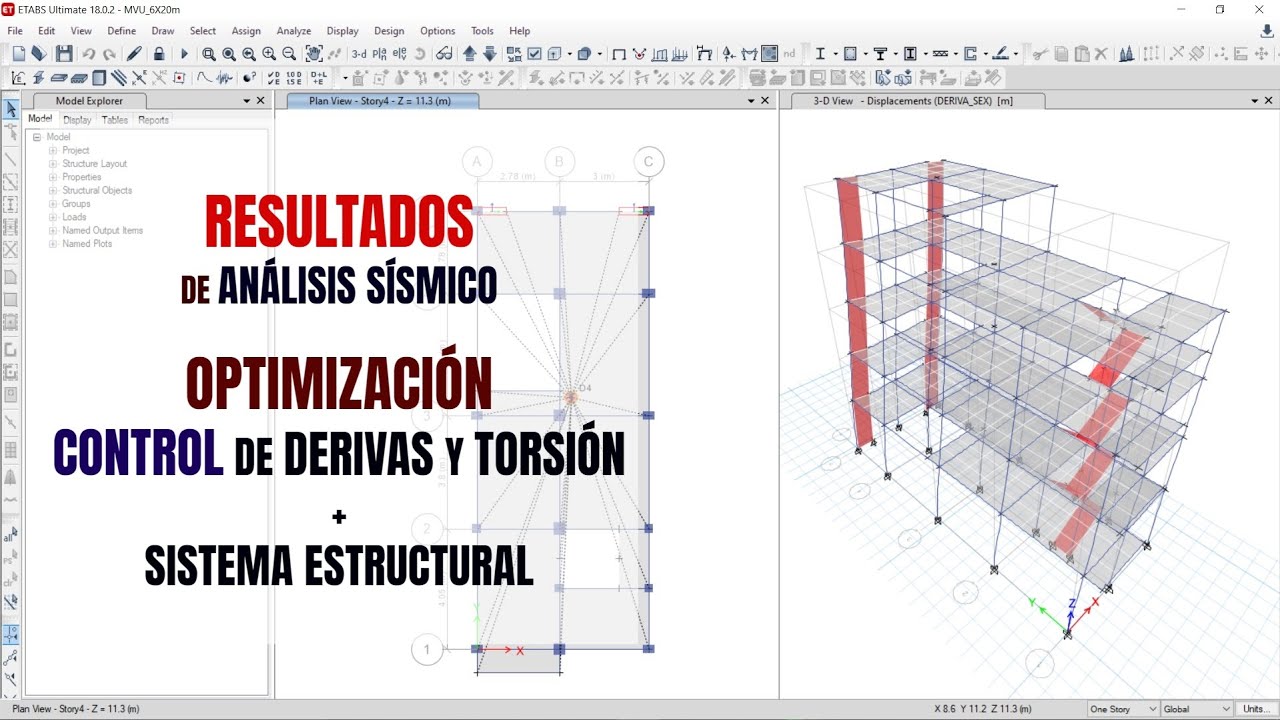Open dropdown beside the pencil-line color icon
The width and height of the screenshot is (1280, 720).
[1015, 53]
